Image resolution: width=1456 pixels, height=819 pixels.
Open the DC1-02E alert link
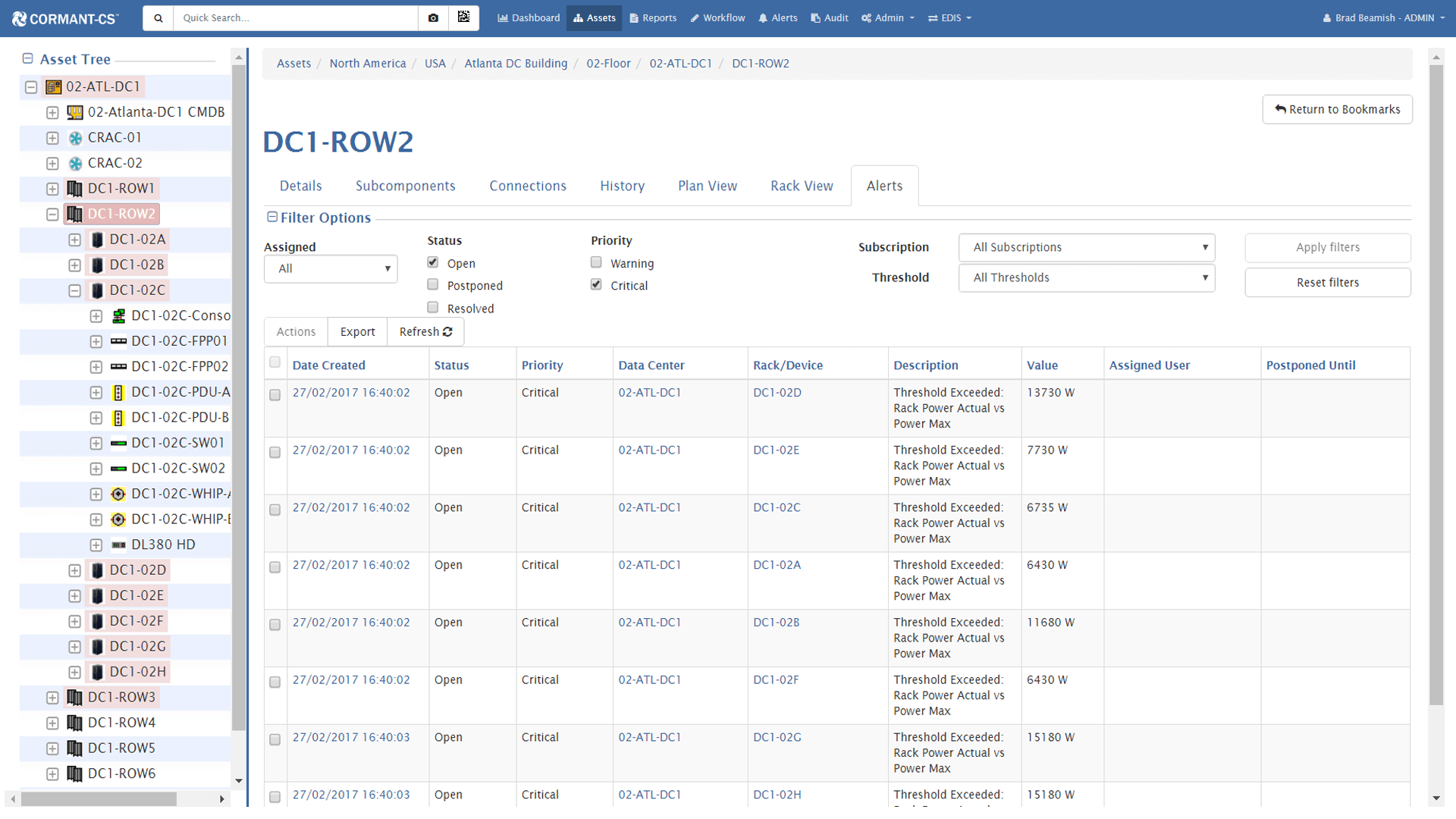point(777,450)
